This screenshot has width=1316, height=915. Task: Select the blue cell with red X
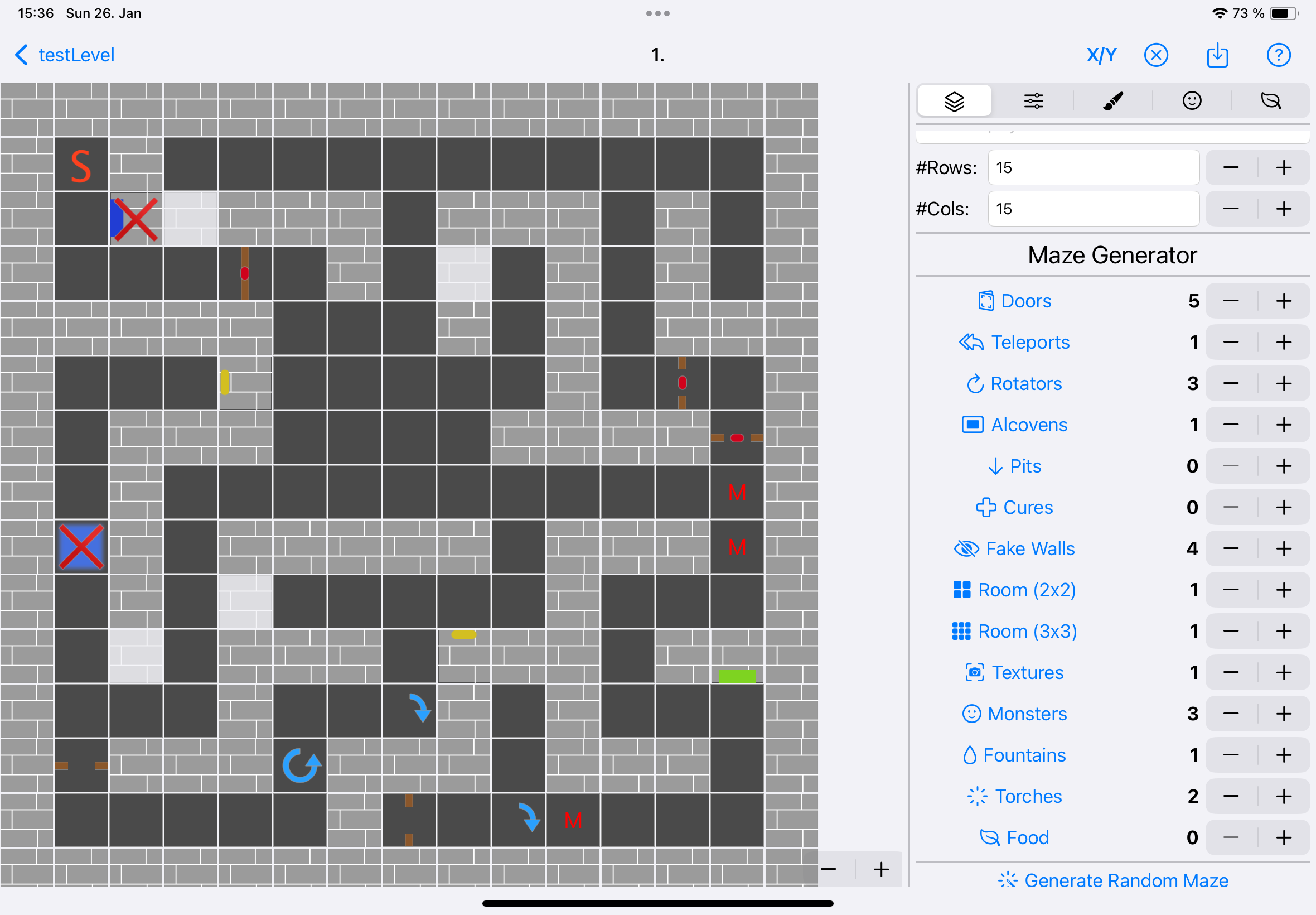[81, 547]
